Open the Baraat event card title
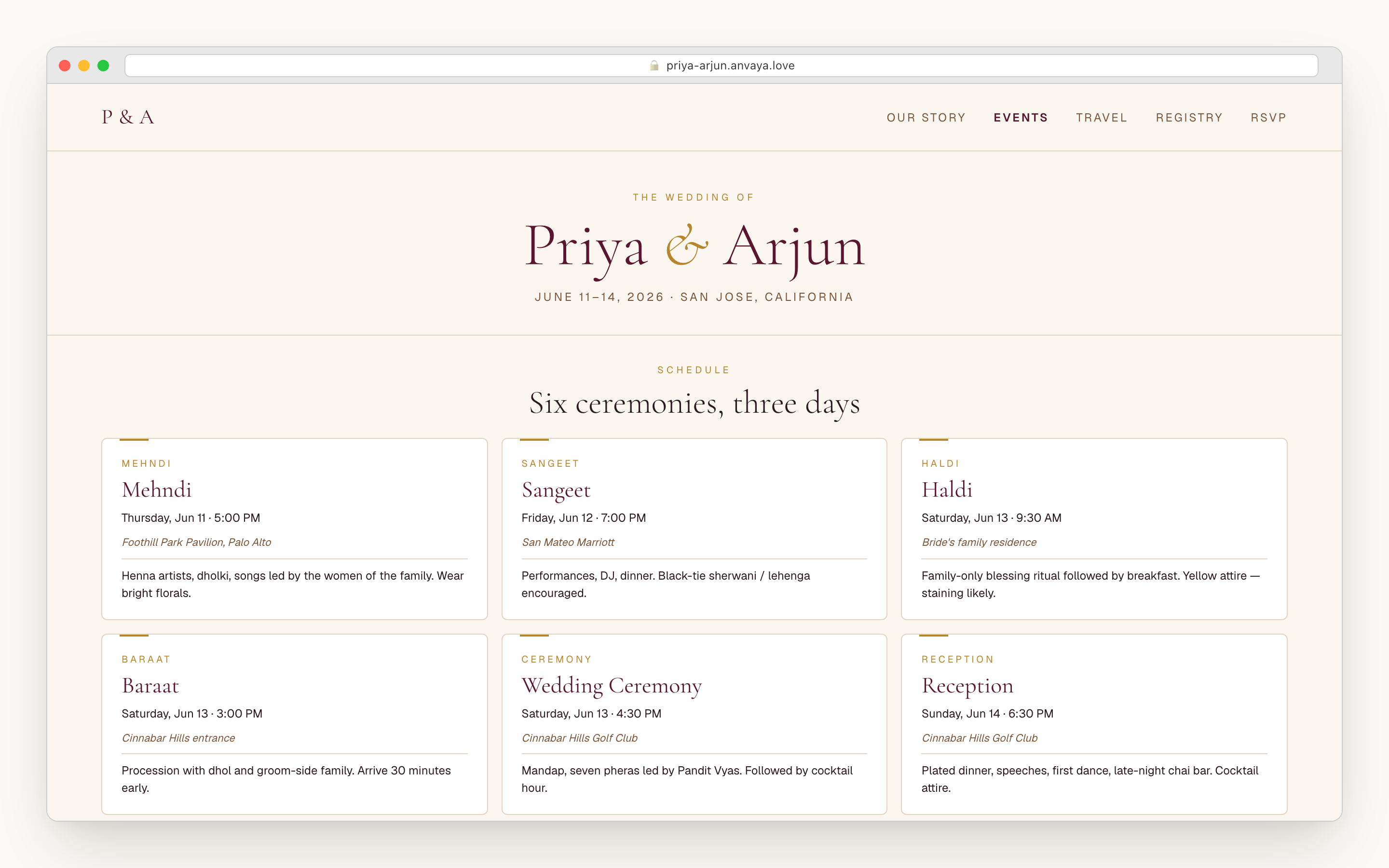 (x=150, y=685)
